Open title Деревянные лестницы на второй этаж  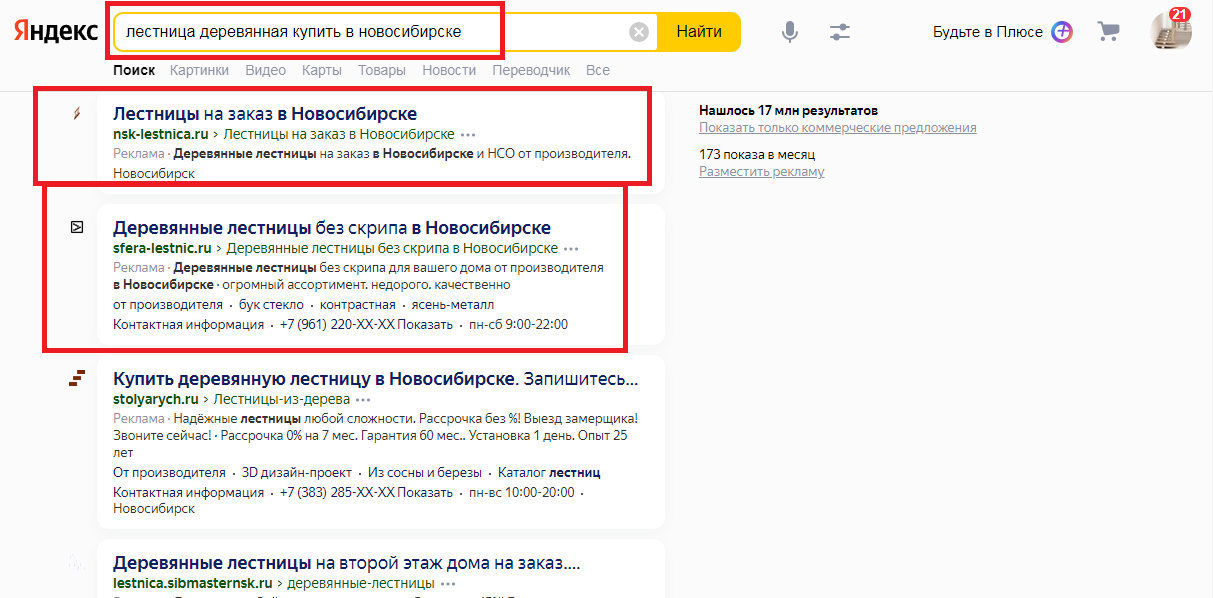click(x=346, y=562)
